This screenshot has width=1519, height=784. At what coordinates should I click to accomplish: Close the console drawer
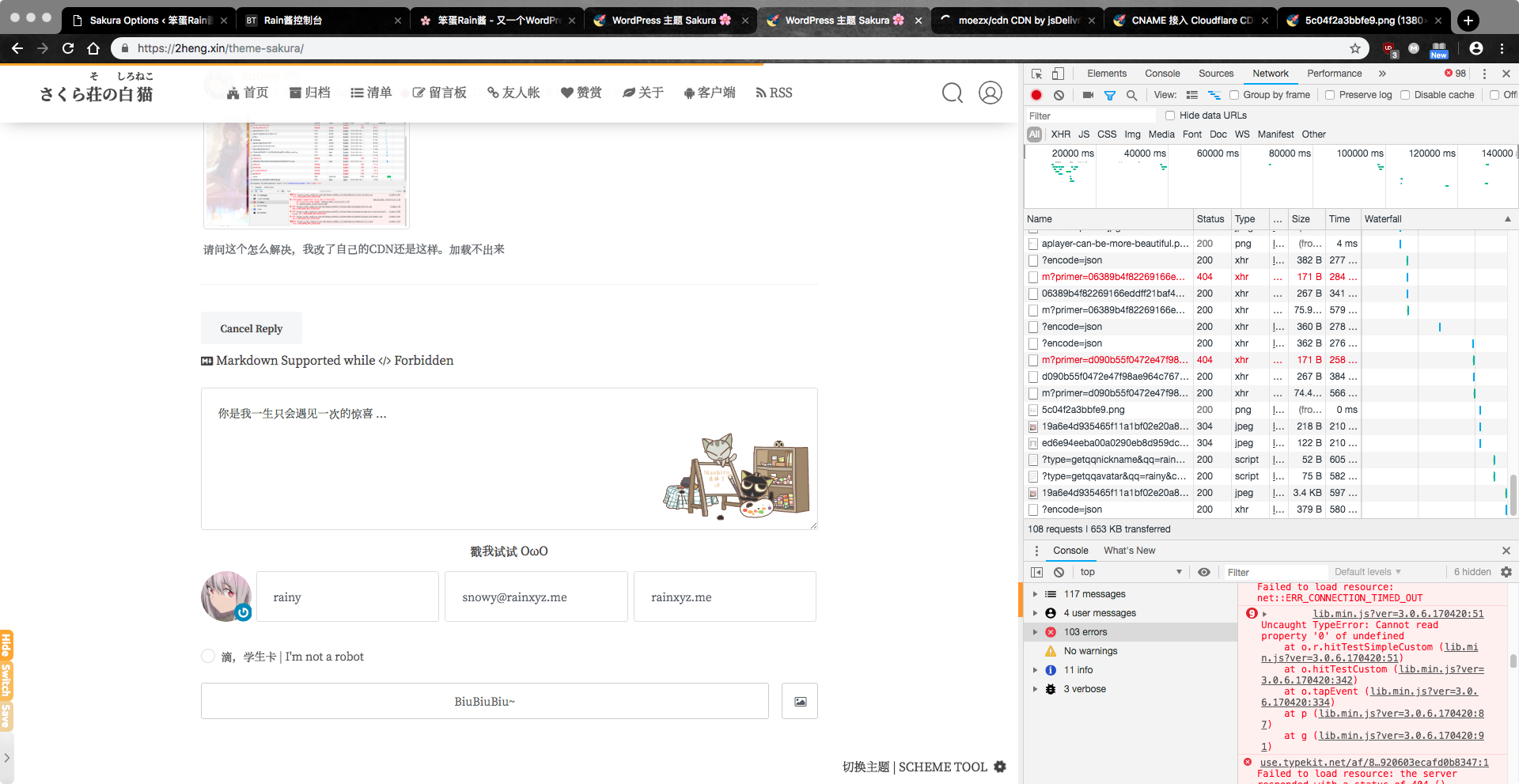point(1506,551)
